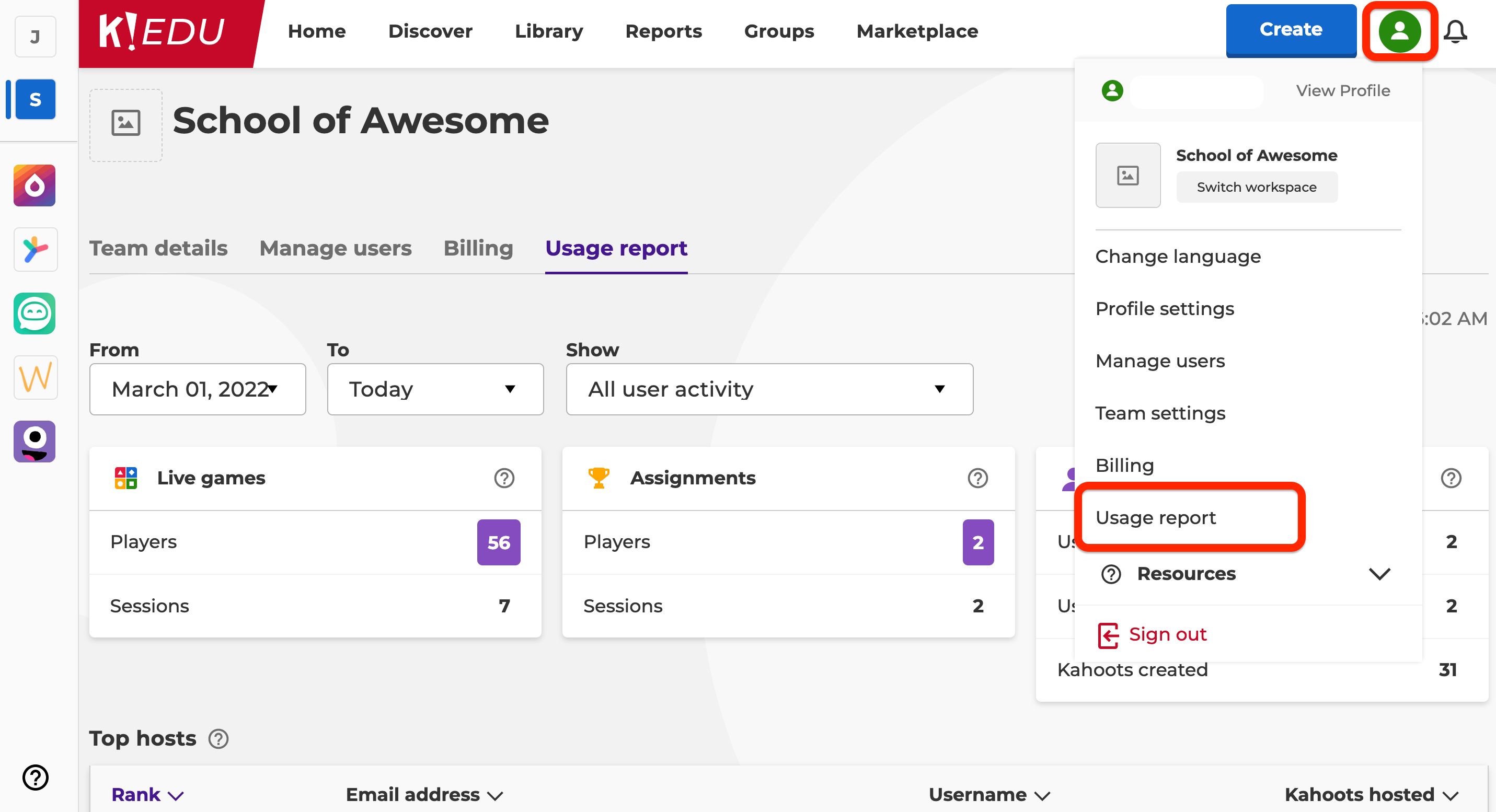Click the Top hosts help icon
Image resolution: width=1496 pixels, height=812 pixels.
(x=218, y=739)
